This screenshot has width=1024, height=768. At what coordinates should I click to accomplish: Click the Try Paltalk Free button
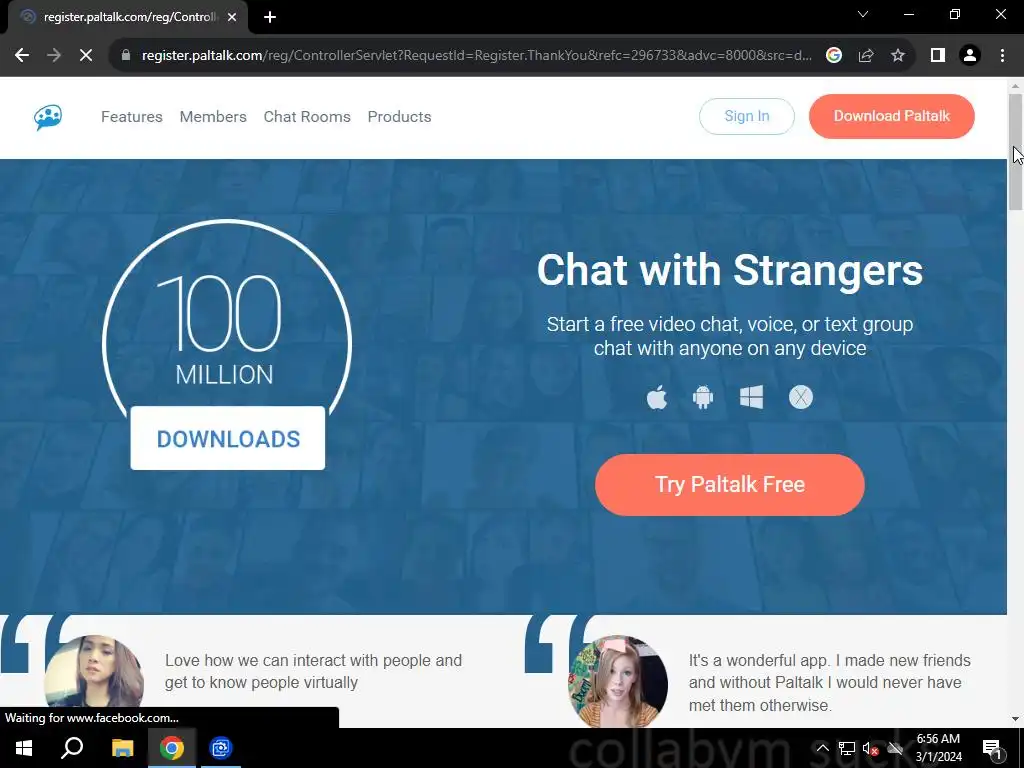point(729,485)
